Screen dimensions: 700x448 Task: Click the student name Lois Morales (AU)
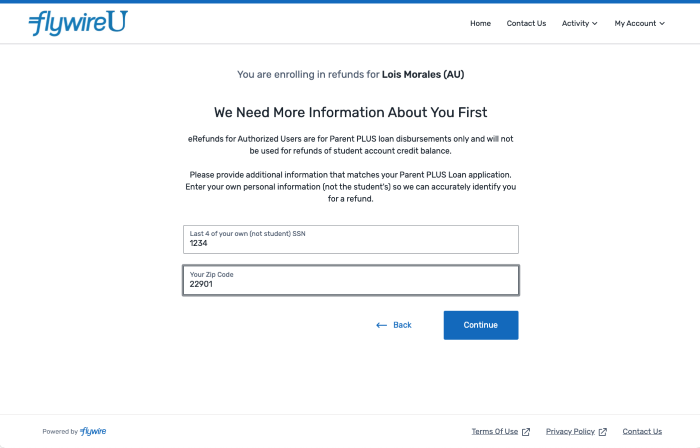point(423,74)
